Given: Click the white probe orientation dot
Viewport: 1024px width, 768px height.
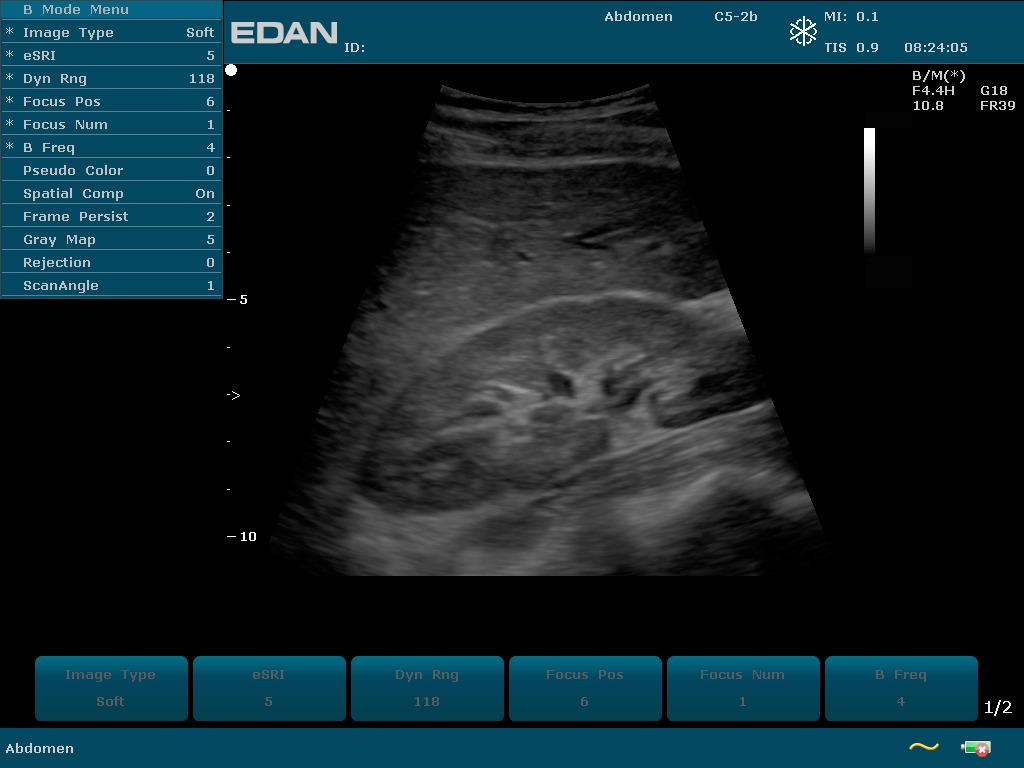Looking at the screenshot, I should (231, 70).
